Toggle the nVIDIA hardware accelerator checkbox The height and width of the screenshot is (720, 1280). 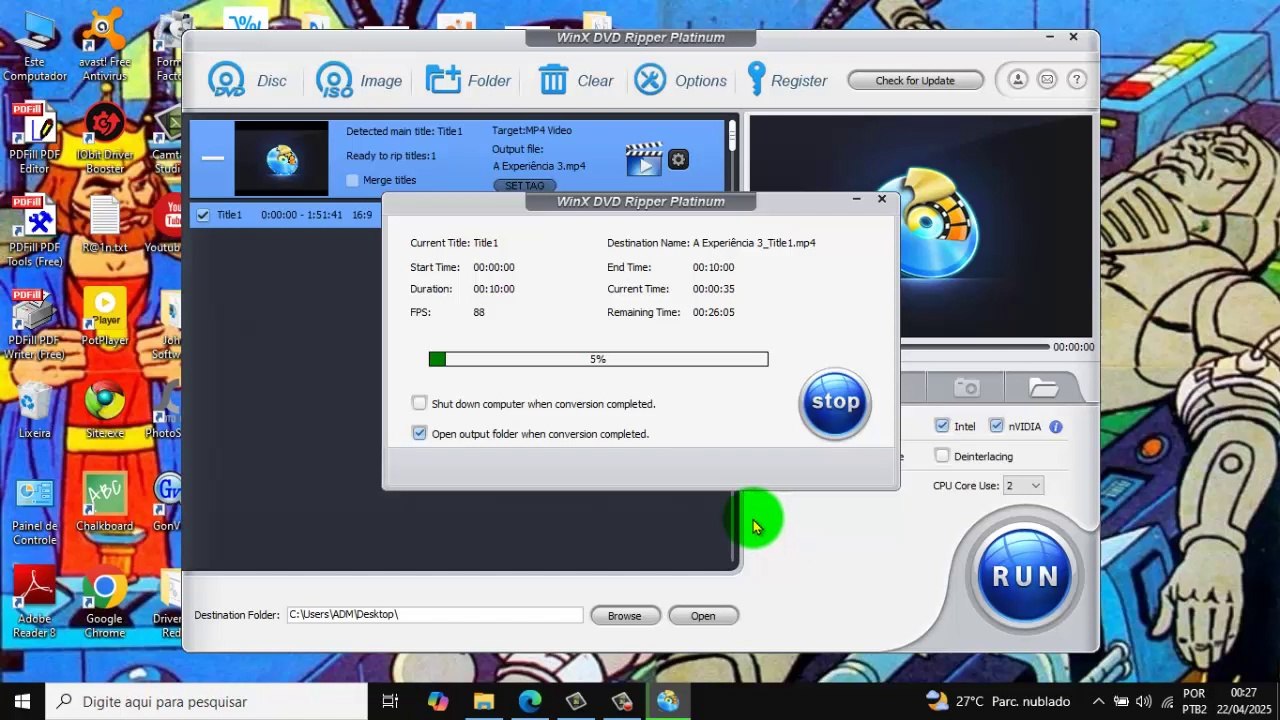996,426
